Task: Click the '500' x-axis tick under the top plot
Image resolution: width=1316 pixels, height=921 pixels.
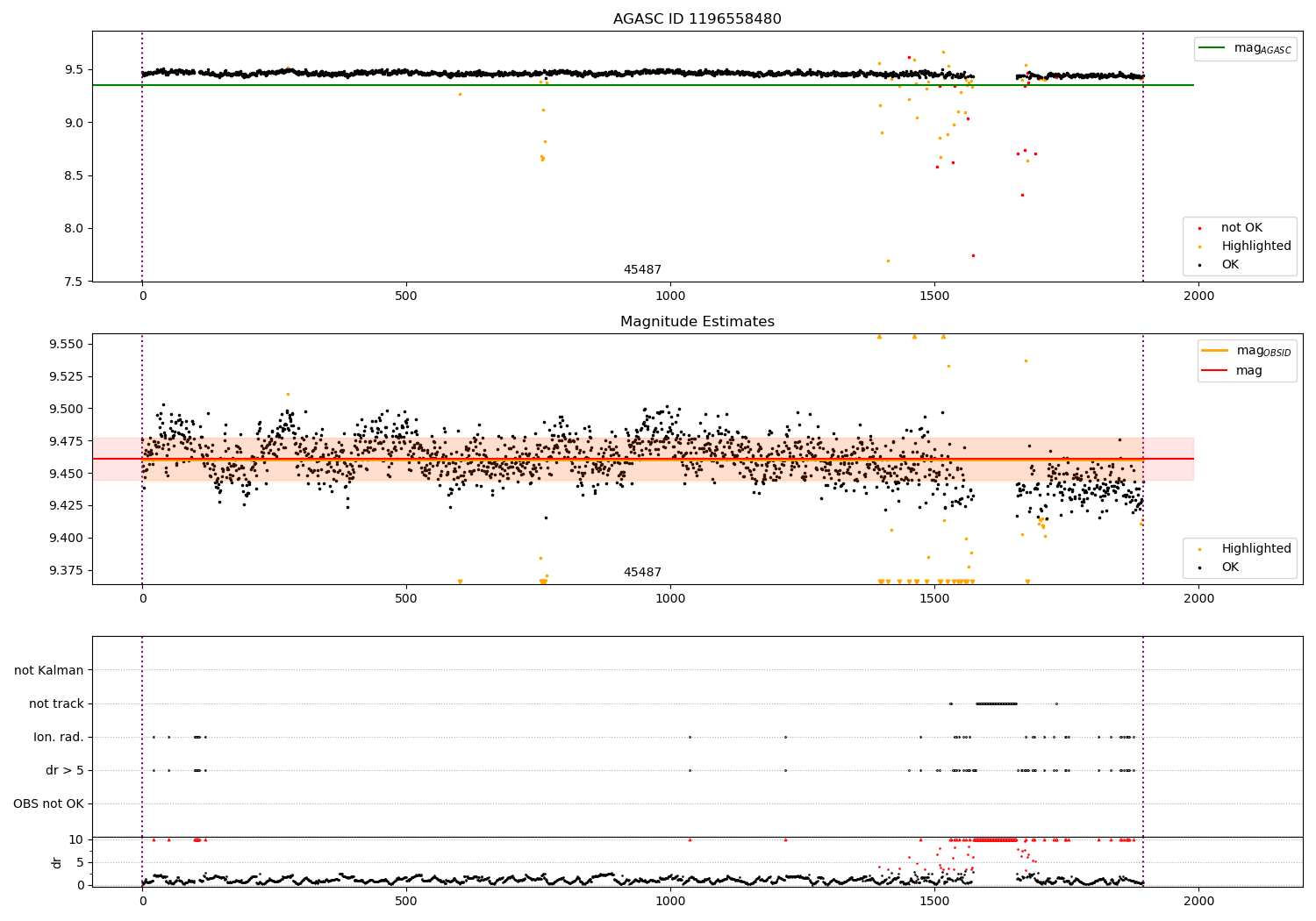Action: pos(406,296)
